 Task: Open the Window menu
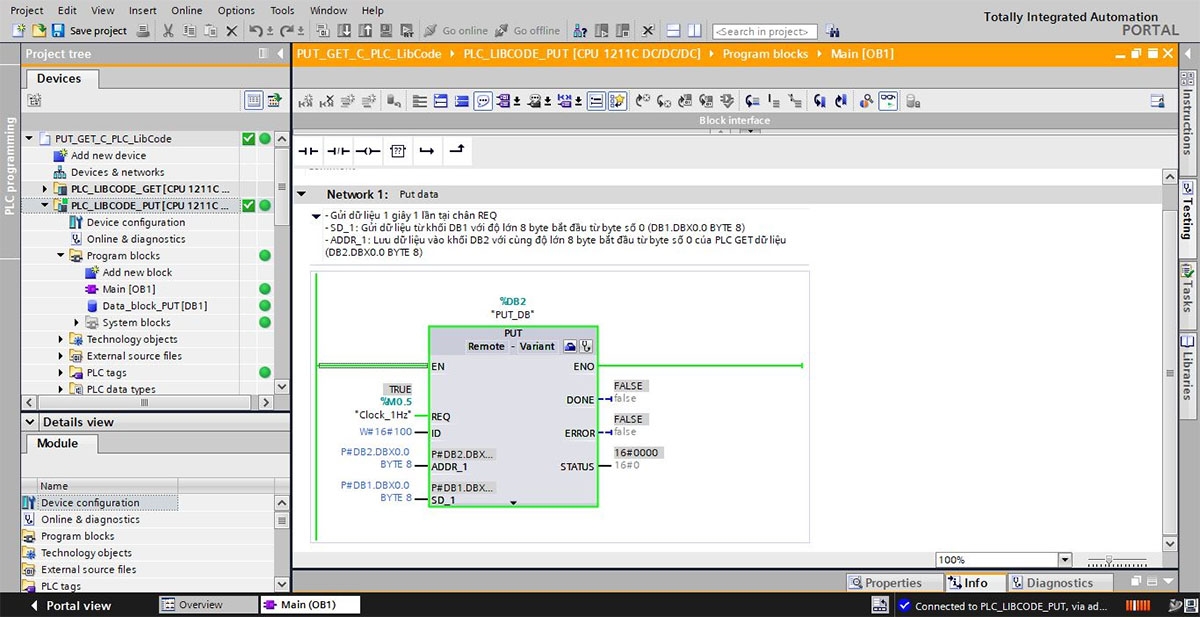click(x=328, y=10)
